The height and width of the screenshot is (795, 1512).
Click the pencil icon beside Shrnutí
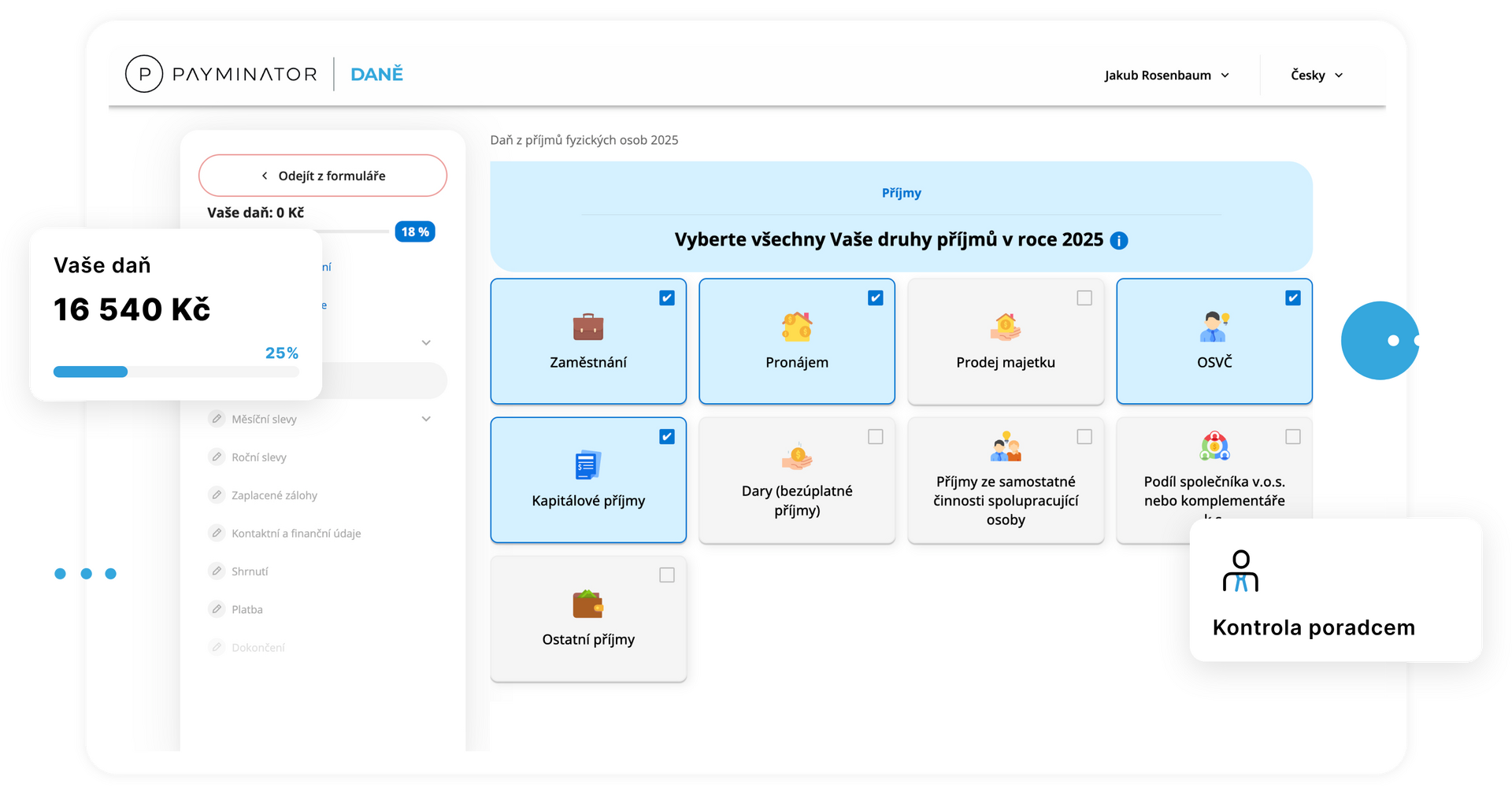[217, 571]
